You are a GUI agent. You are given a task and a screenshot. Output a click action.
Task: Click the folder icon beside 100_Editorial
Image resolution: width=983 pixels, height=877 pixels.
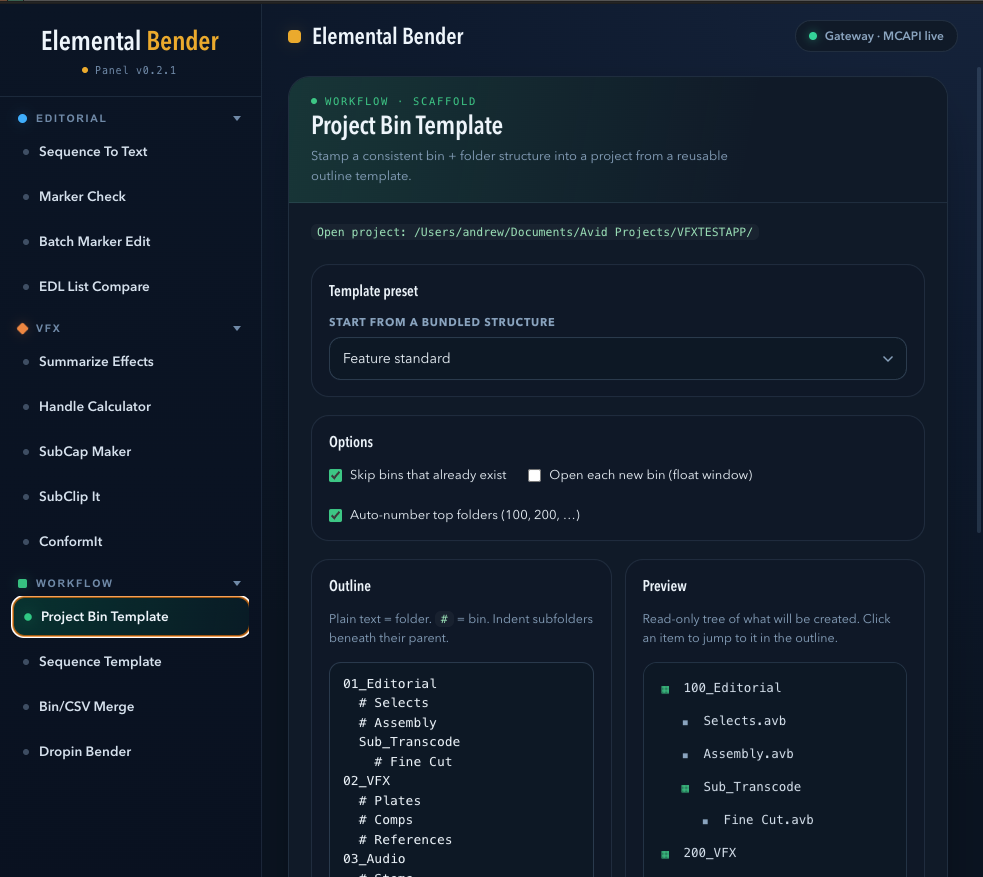coord(665,690)
